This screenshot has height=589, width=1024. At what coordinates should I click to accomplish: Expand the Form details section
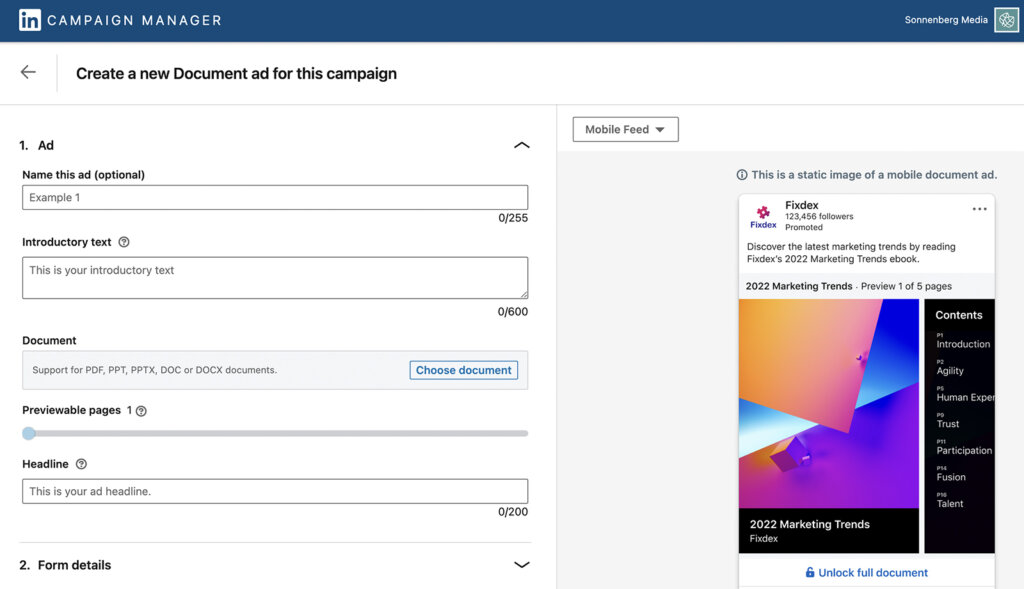click(x=521, y=564)
